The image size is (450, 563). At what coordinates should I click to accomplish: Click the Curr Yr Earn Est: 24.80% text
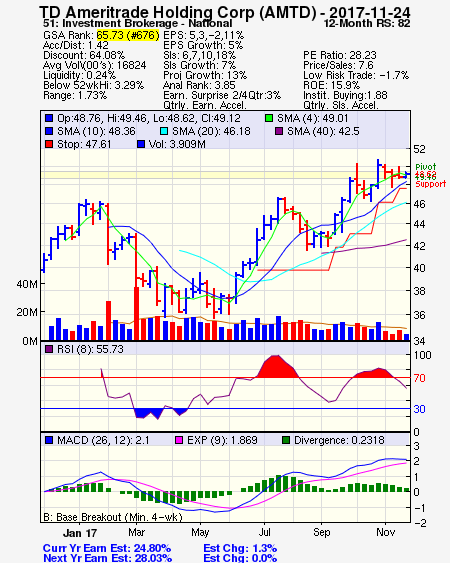(107, 549)
